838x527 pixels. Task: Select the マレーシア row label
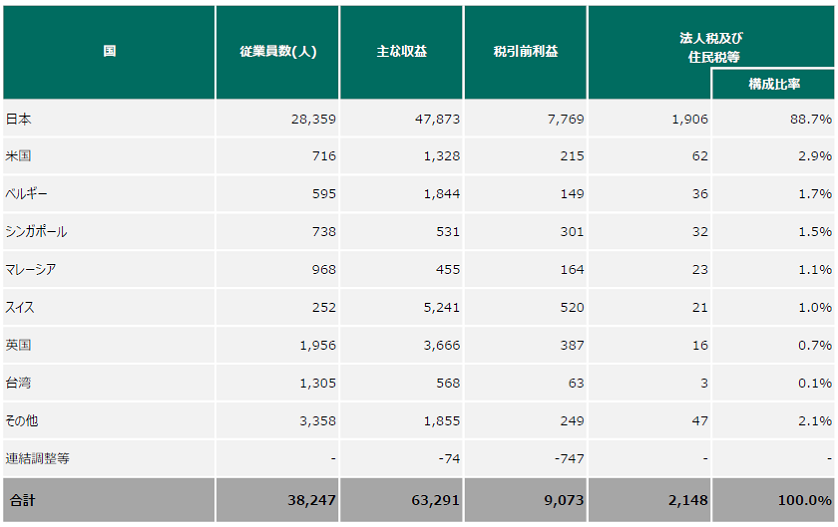point(30,269)
